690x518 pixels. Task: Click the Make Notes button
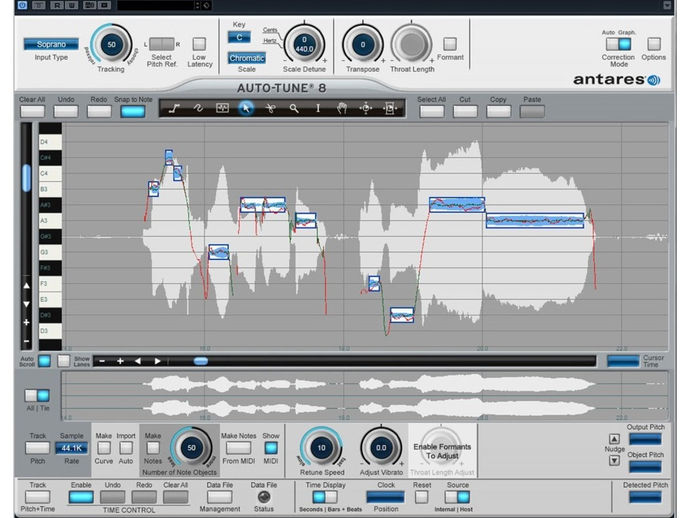(153, 448)
